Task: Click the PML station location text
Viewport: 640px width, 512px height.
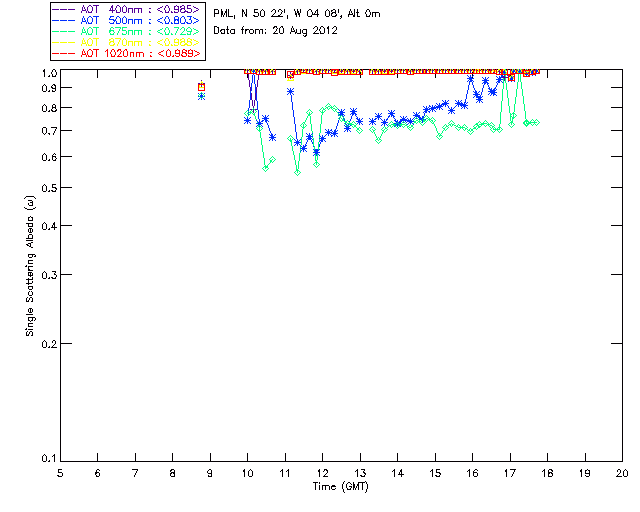Action: (297, 14)
